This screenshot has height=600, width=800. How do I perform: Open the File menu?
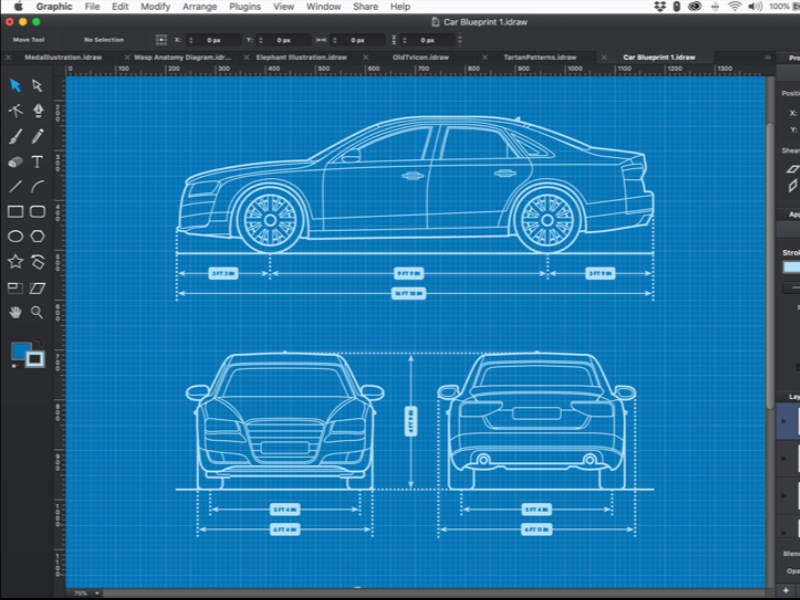[x=92, y=7]
